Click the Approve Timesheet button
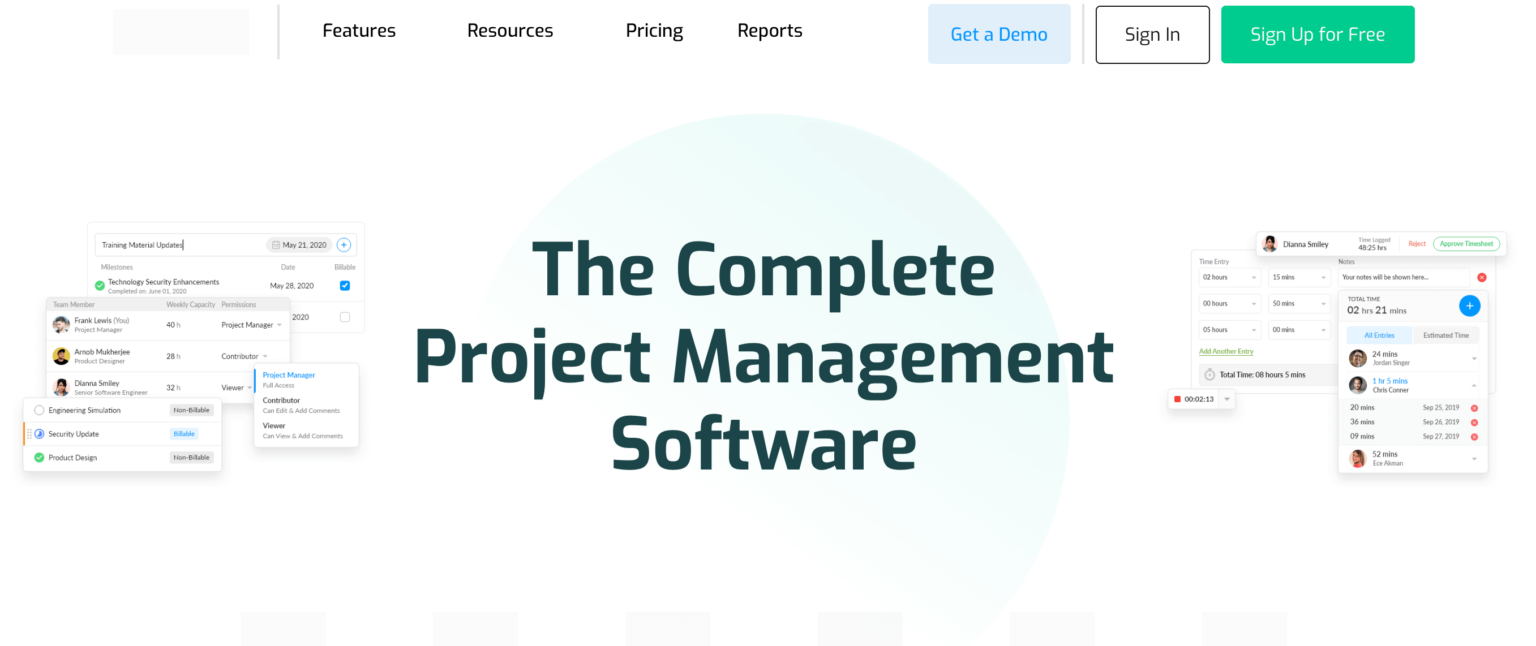The width and height of the screenshot is (1536, 646). tap(1467, 243)
